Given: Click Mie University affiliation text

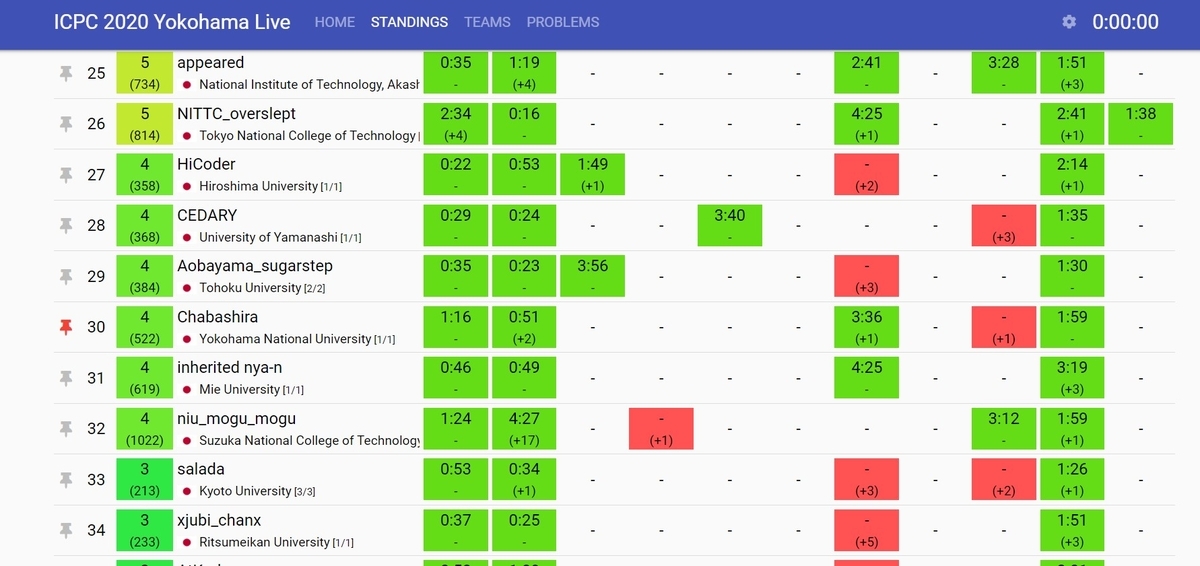Looking at the screenshot, I should pyautogui.click(x=239, y=390).
